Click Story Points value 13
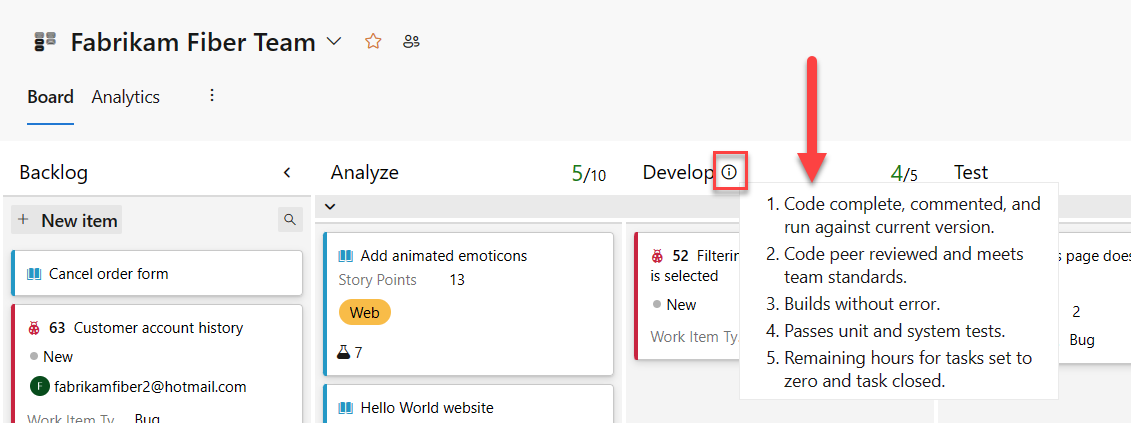 (457, 280)
